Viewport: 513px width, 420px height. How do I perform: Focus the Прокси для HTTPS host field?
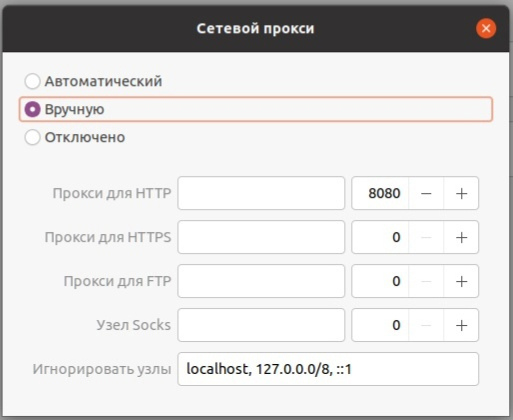pos(261,237)
